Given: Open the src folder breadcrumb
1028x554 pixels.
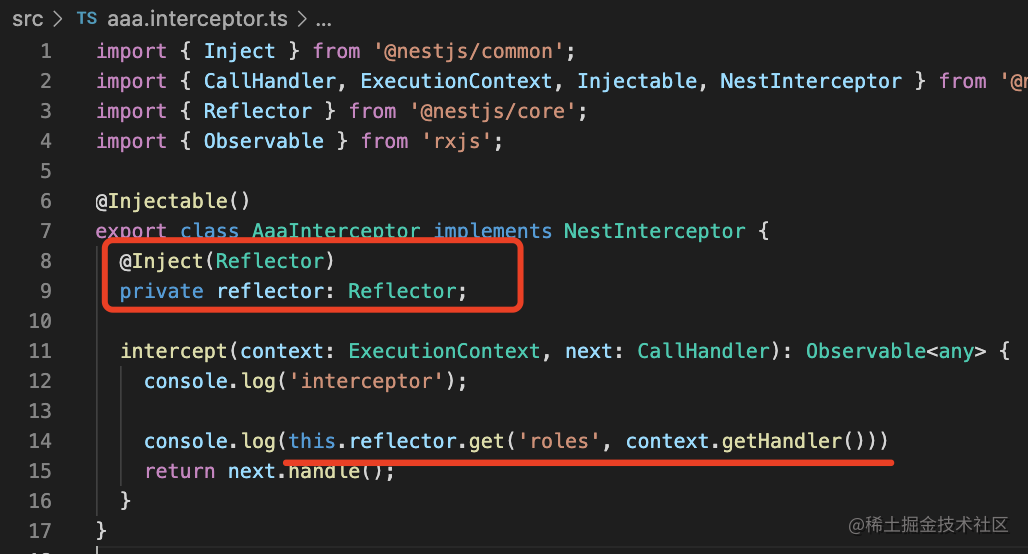Looking at the screenshot, I should 27,19.
